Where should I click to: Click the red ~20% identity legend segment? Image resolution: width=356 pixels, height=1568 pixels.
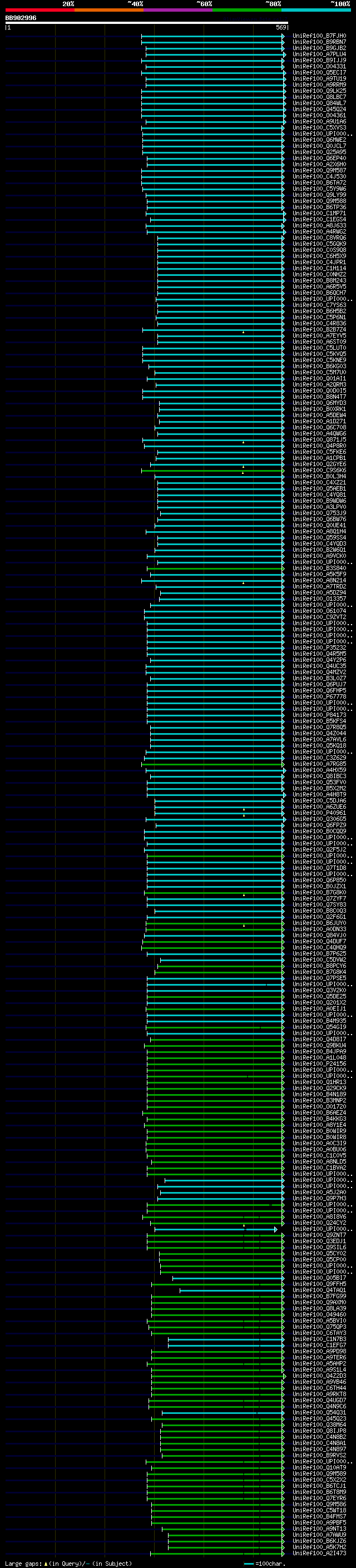tap(39, 10)
